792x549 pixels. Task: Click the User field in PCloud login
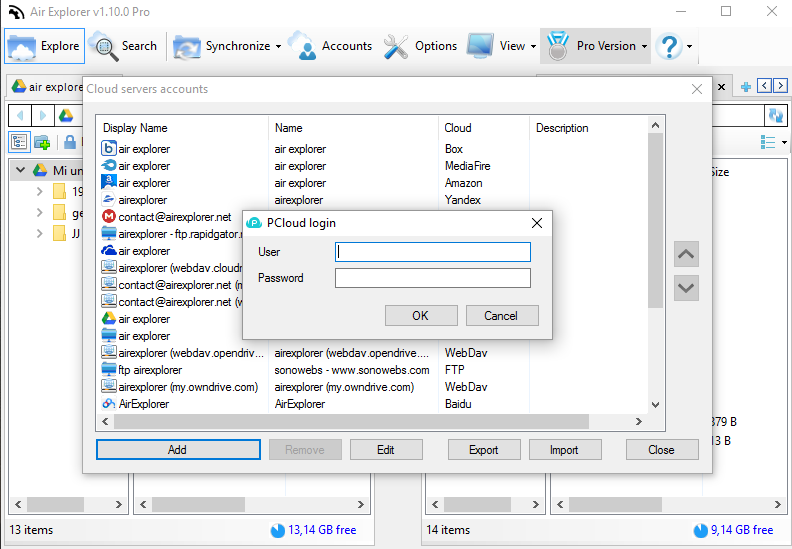click(433, 252)
